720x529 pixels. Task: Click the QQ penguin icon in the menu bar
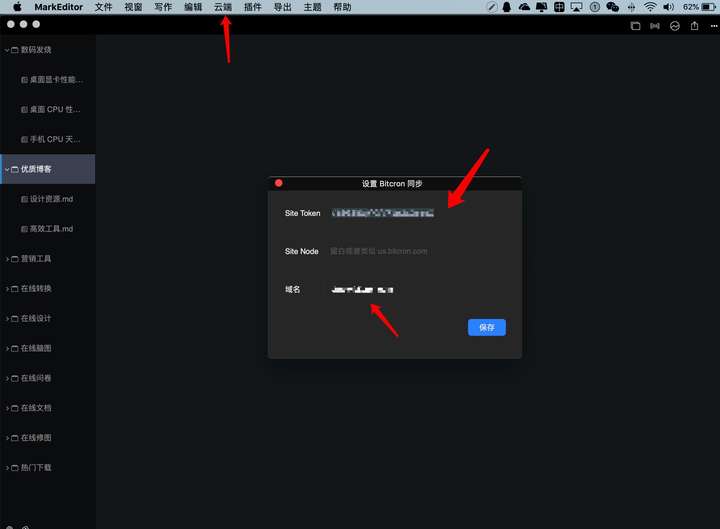coord(507,7)
